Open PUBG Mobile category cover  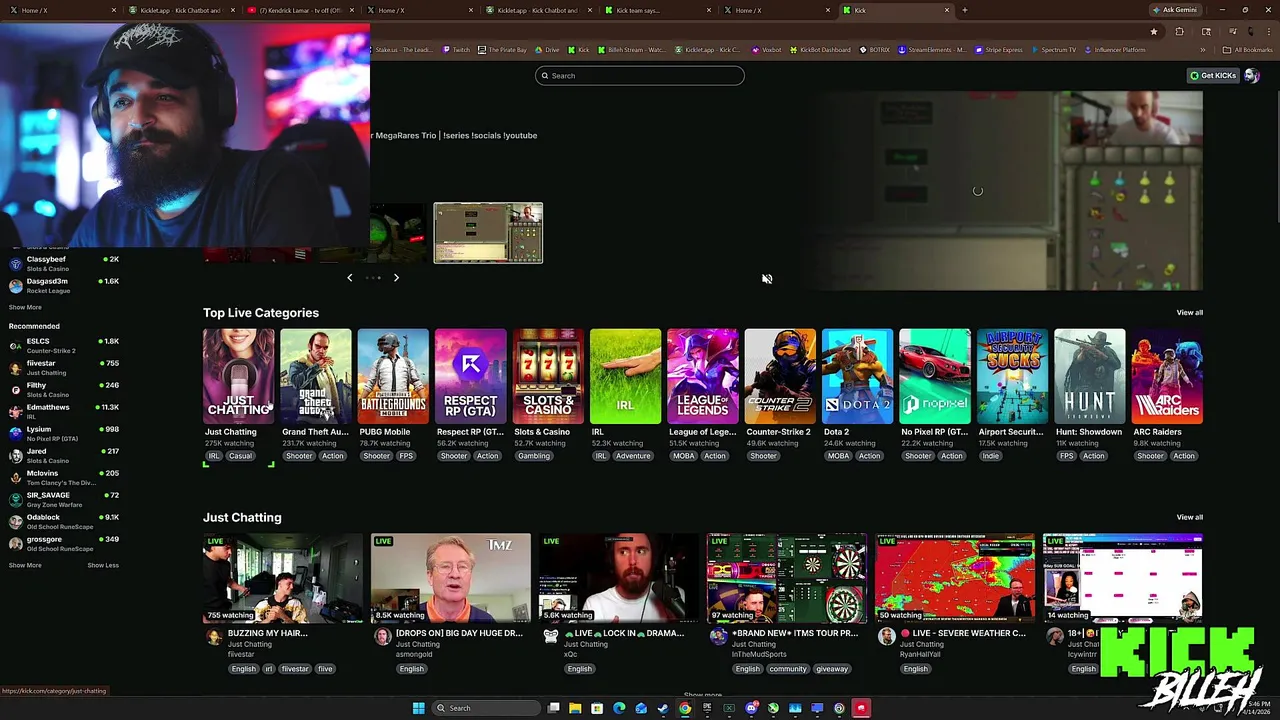coord(393,376)
